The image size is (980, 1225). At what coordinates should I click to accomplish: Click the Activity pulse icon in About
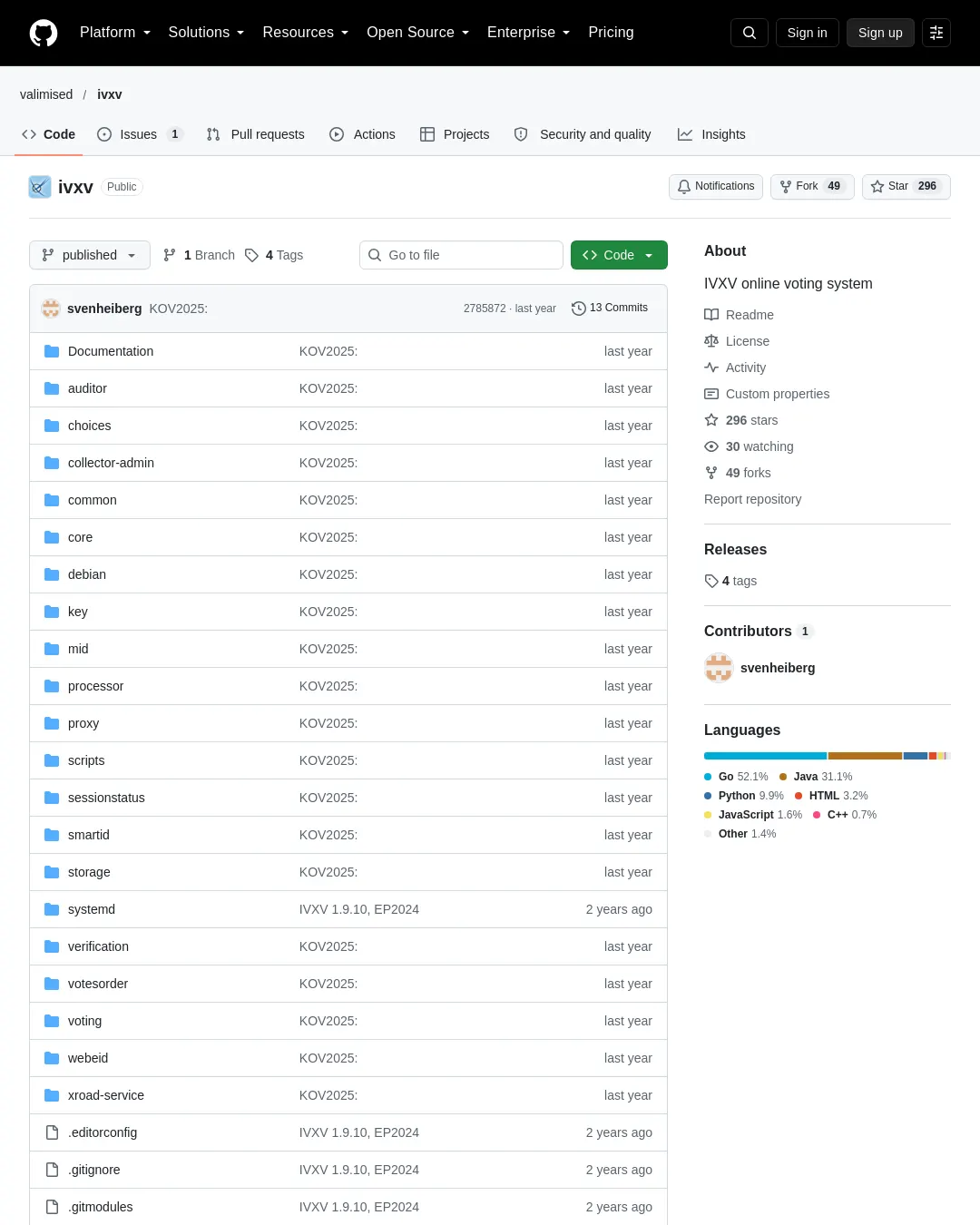711,367
